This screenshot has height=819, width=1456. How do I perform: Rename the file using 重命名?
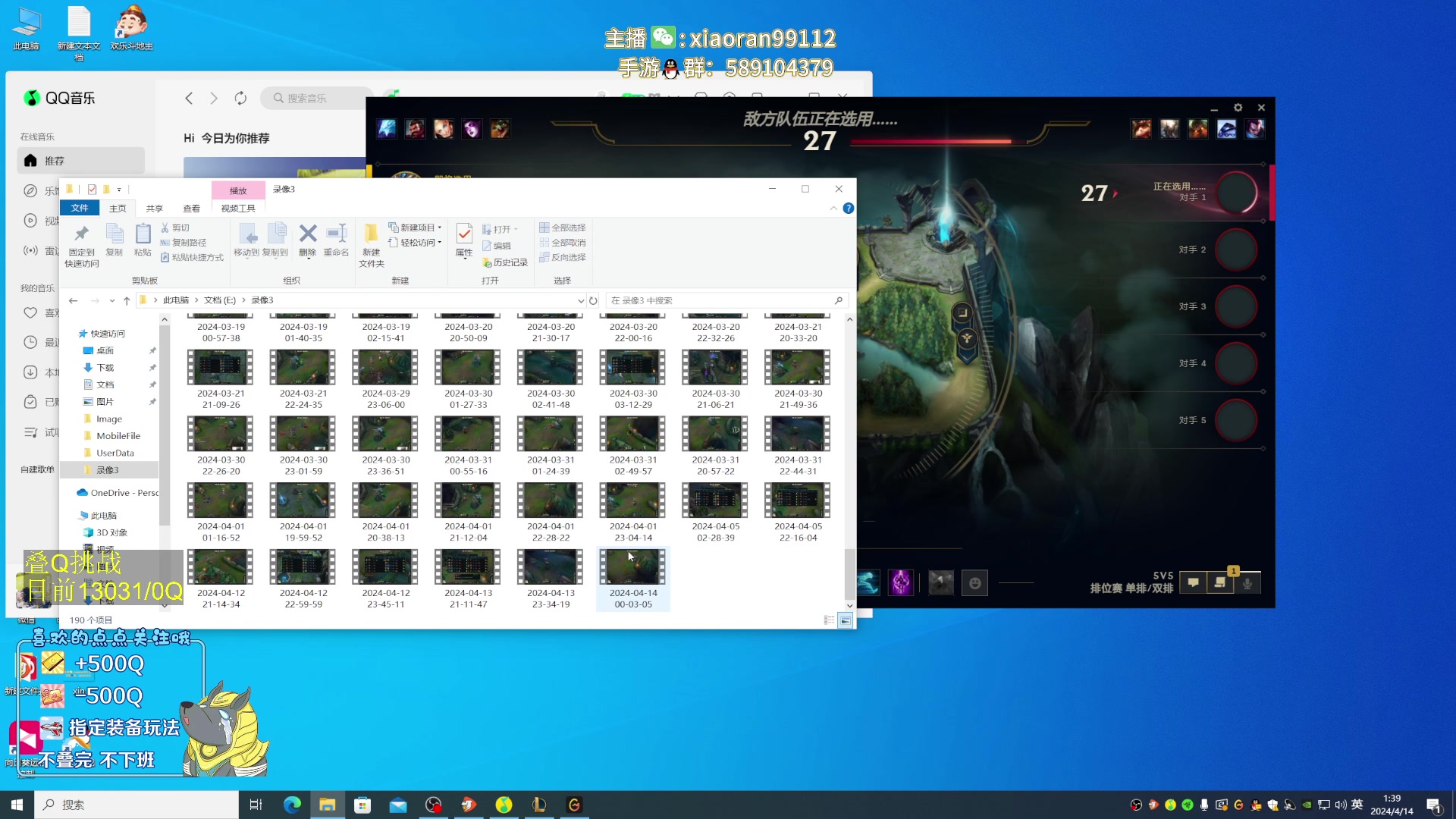click(336, 240)
